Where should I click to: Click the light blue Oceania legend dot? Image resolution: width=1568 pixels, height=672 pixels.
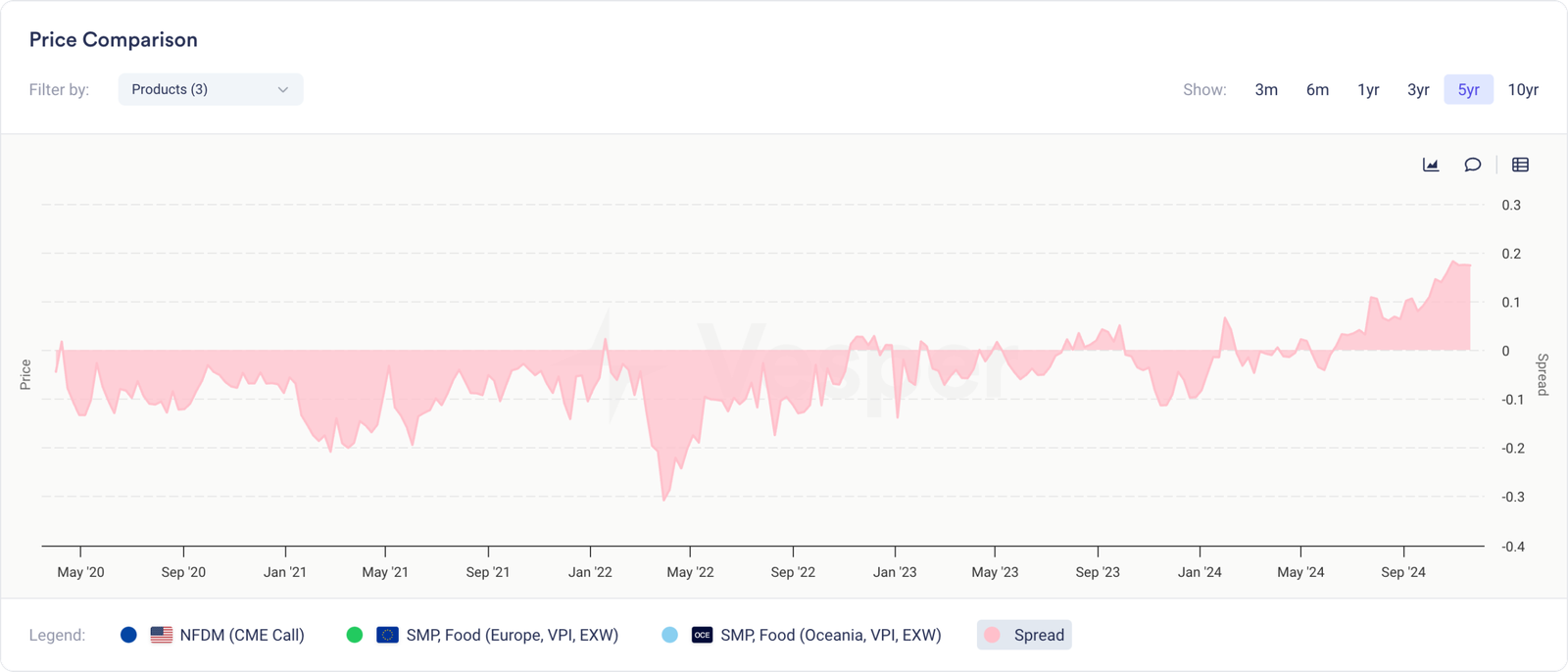(670, 635)
